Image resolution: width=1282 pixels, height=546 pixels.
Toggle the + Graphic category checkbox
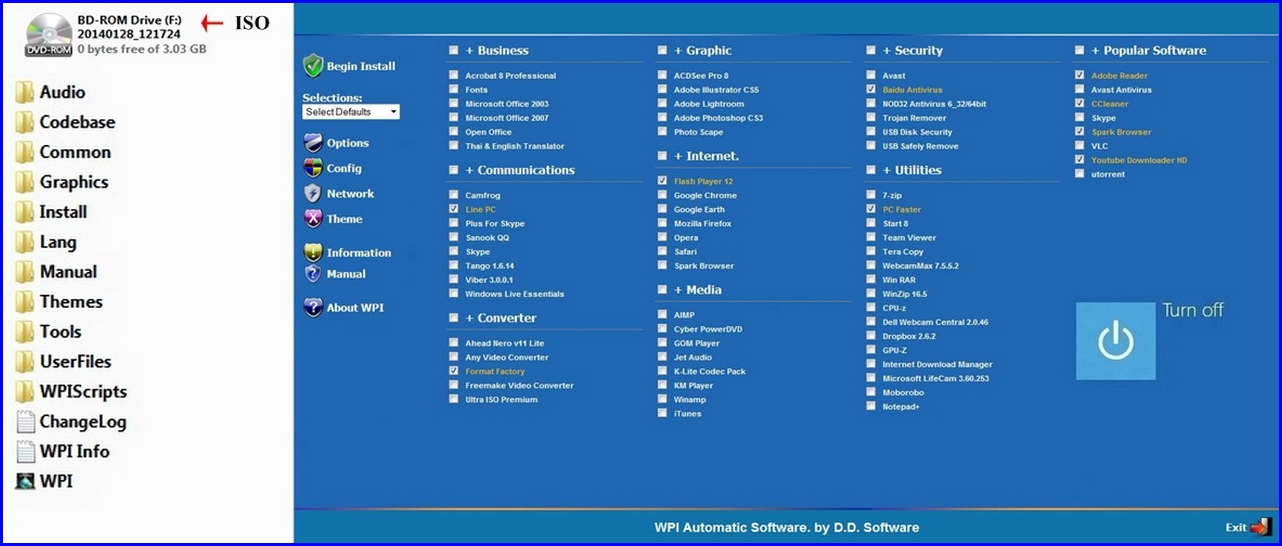point(663,50)
